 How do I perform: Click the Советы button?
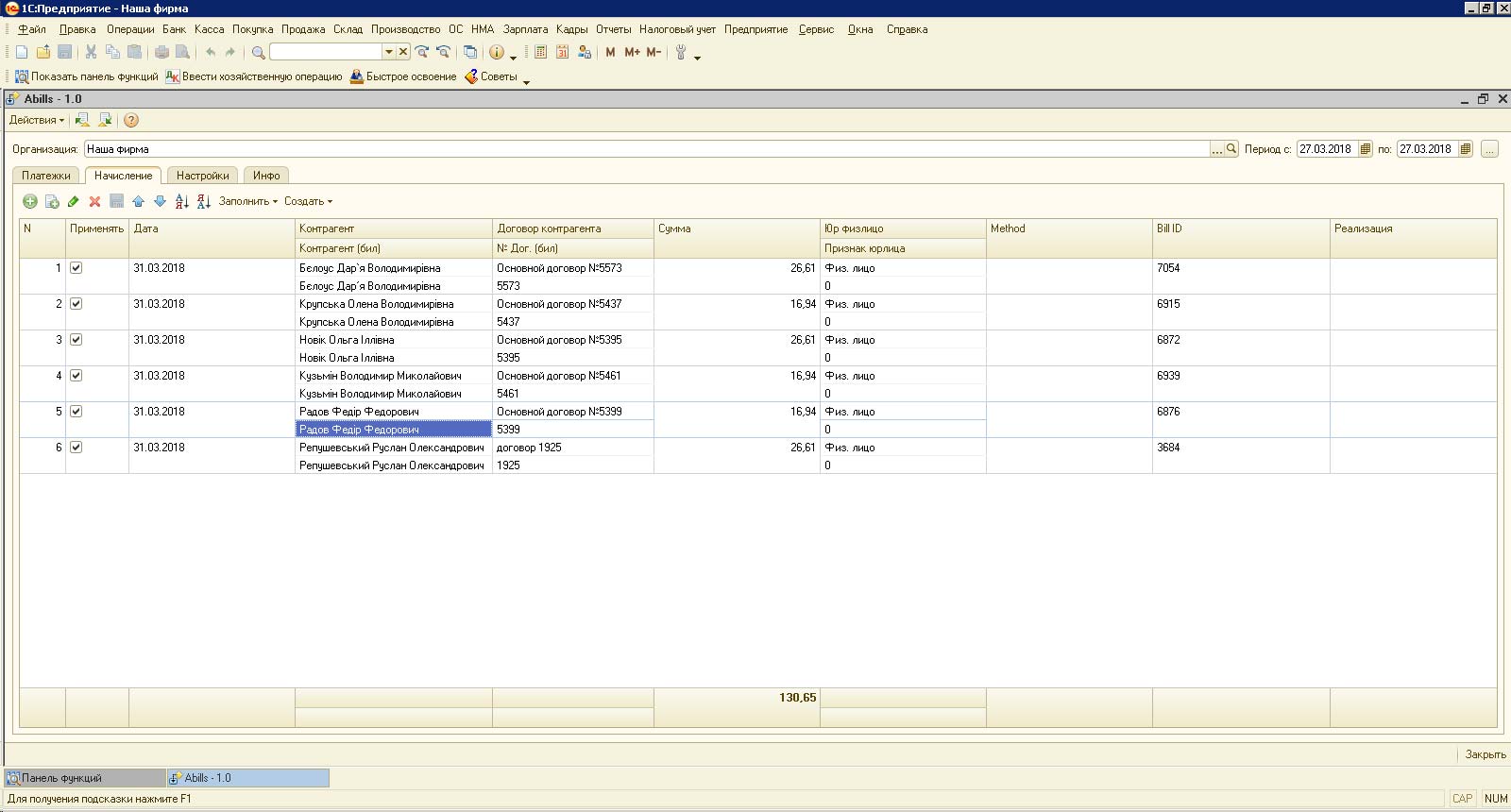click(x=491, y=76)
